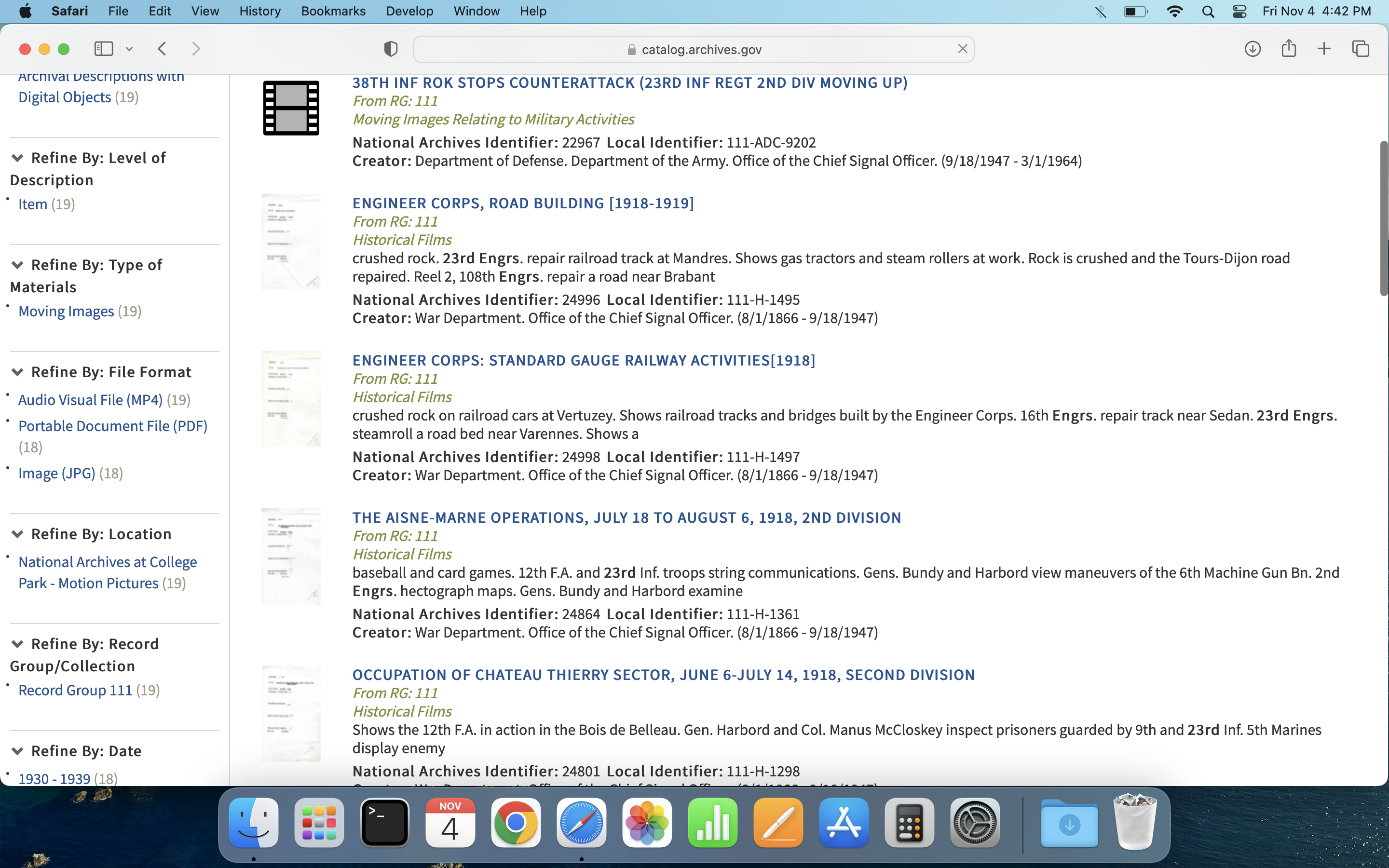Viewport: 1389px width, 868px height.
Task: Filter by Audio Visual File (MP4)
Action: [90, 400]
